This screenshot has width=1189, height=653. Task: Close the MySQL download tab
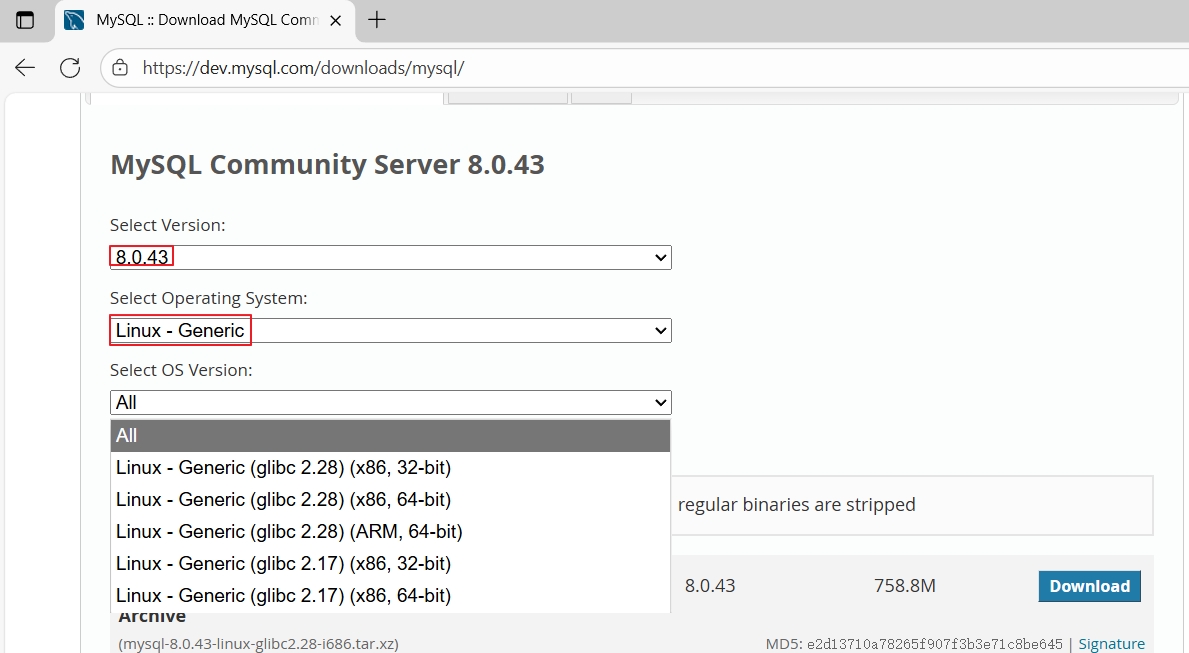[x=336, y=20]
